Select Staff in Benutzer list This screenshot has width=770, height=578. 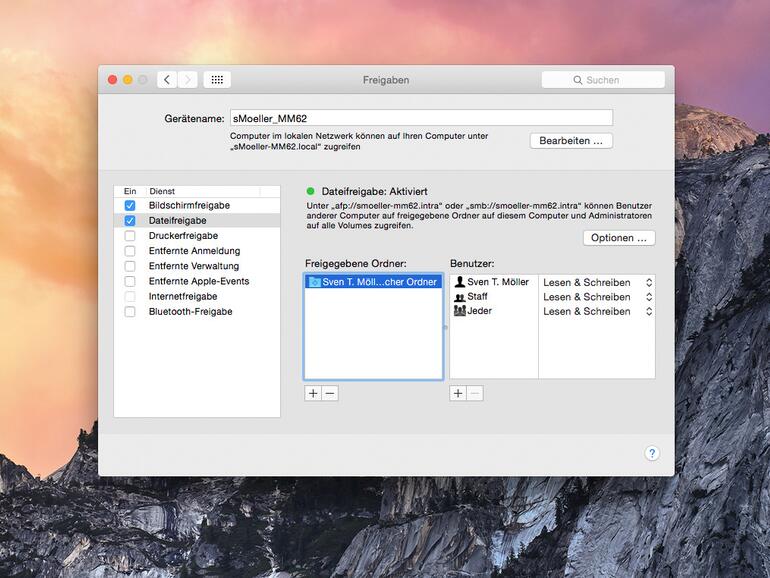494,297
